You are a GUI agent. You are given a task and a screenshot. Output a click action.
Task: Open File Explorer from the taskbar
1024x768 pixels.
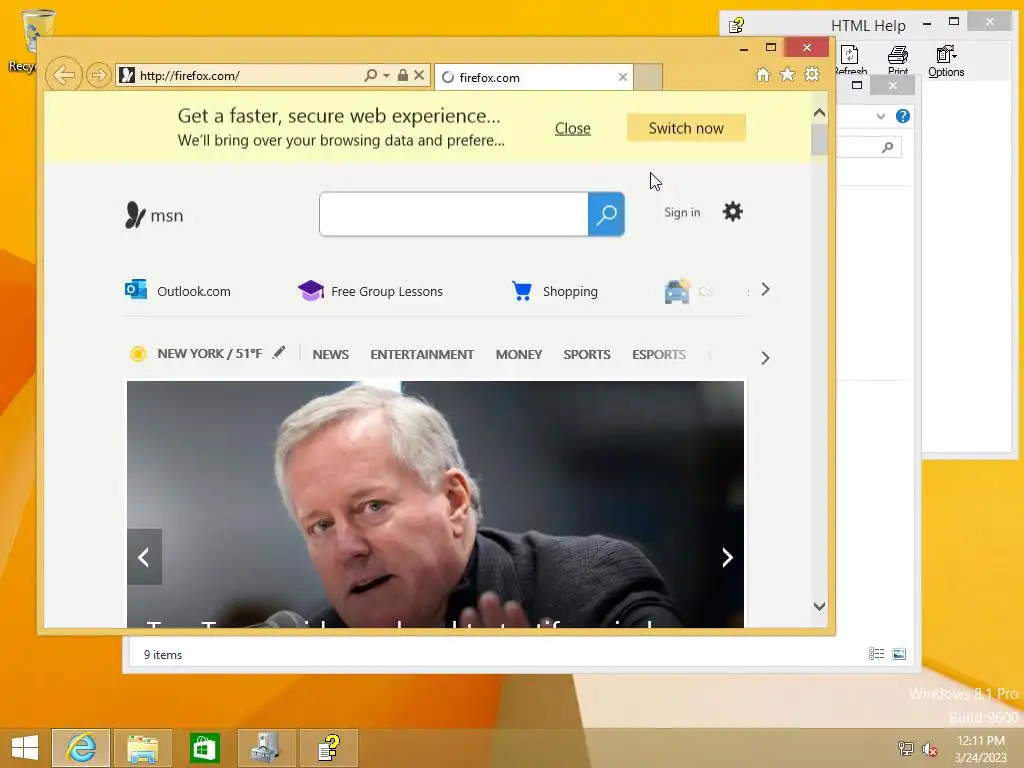(142, 748)
